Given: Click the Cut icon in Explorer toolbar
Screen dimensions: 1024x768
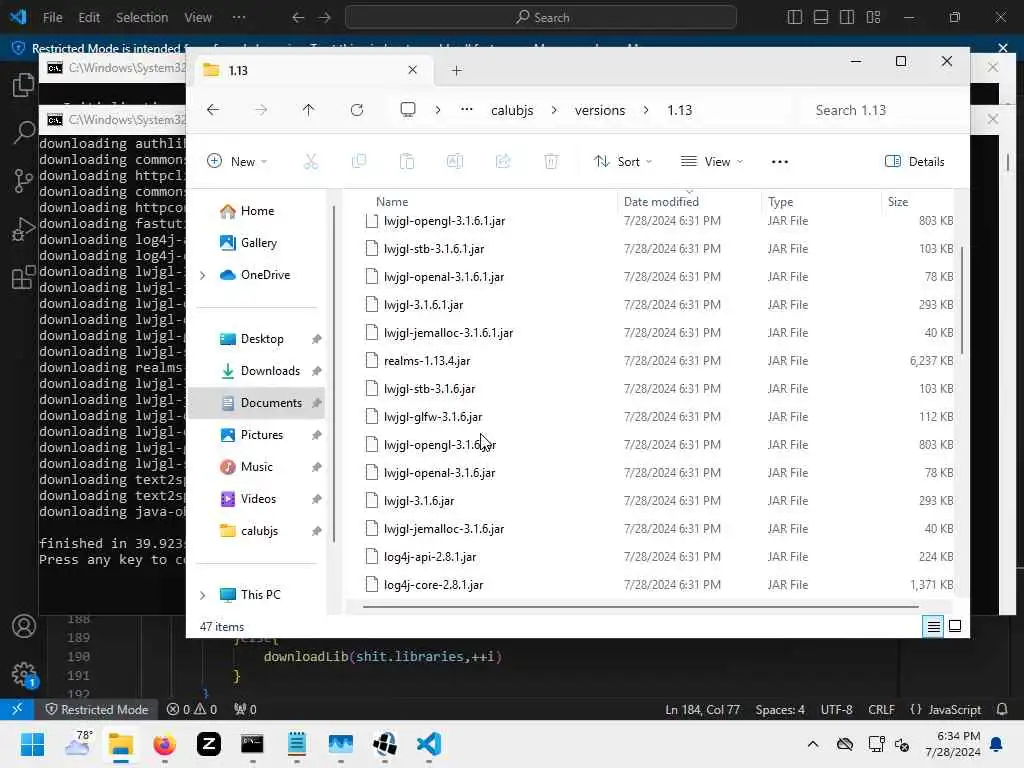Looking at the screenshot, I should click(x=311, y=161).
